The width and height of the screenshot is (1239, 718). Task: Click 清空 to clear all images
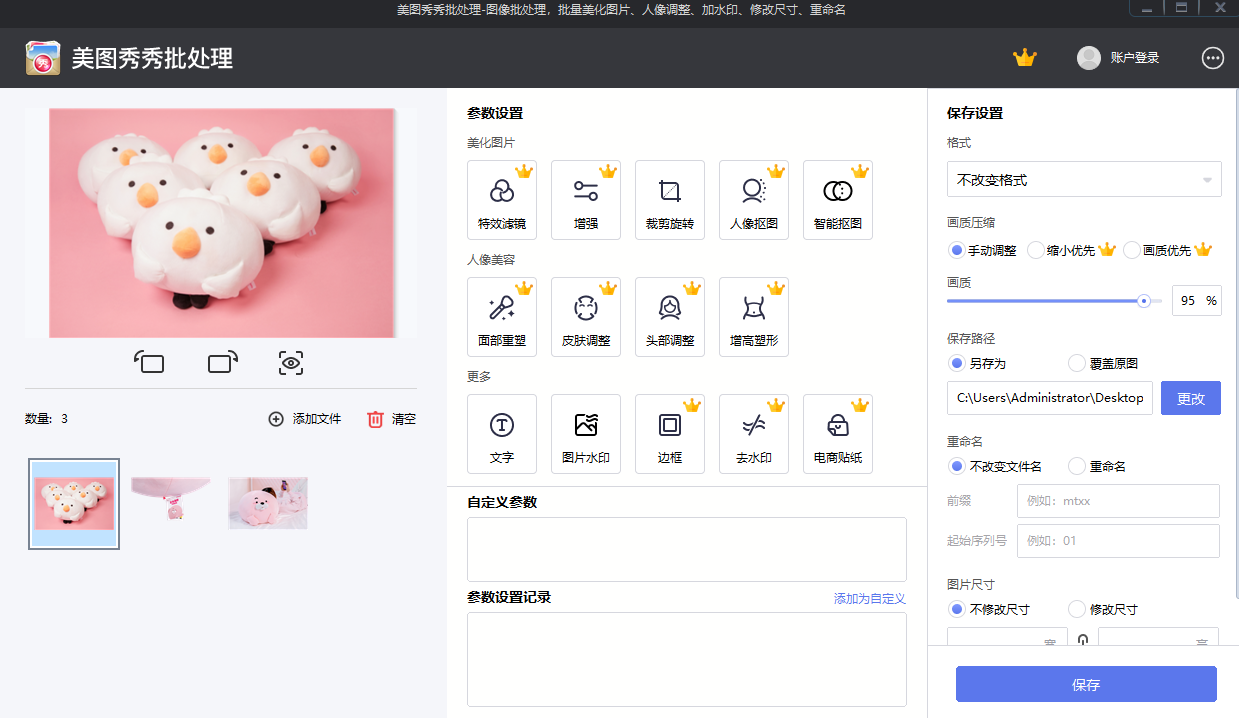tap(391, 419)
